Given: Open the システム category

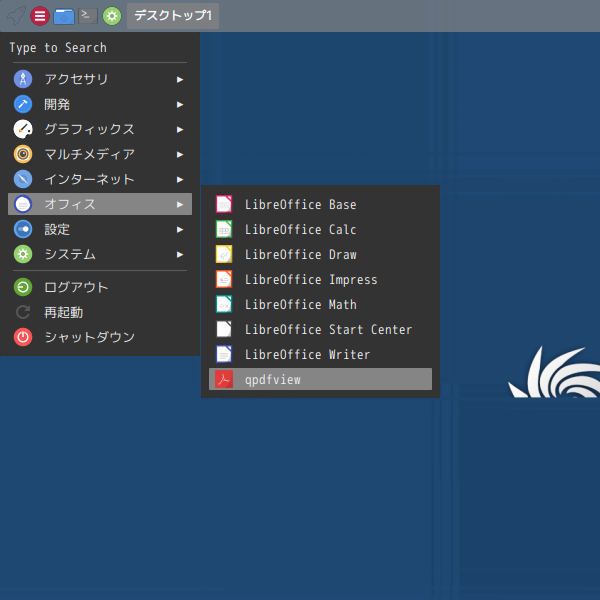Looking at the screenshot, I should coord(100,254).
